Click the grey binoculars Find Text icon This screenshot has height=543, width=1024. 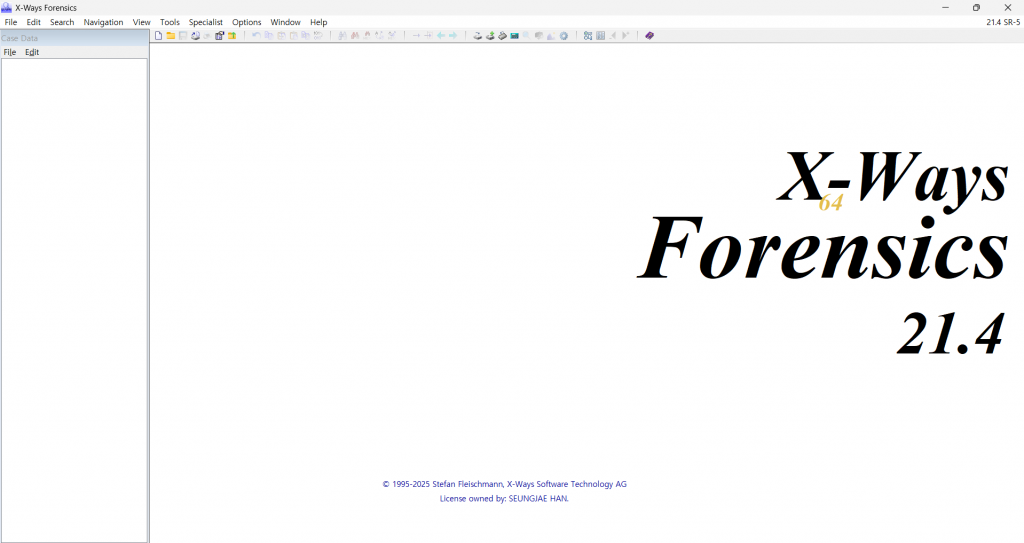(343, 36)
